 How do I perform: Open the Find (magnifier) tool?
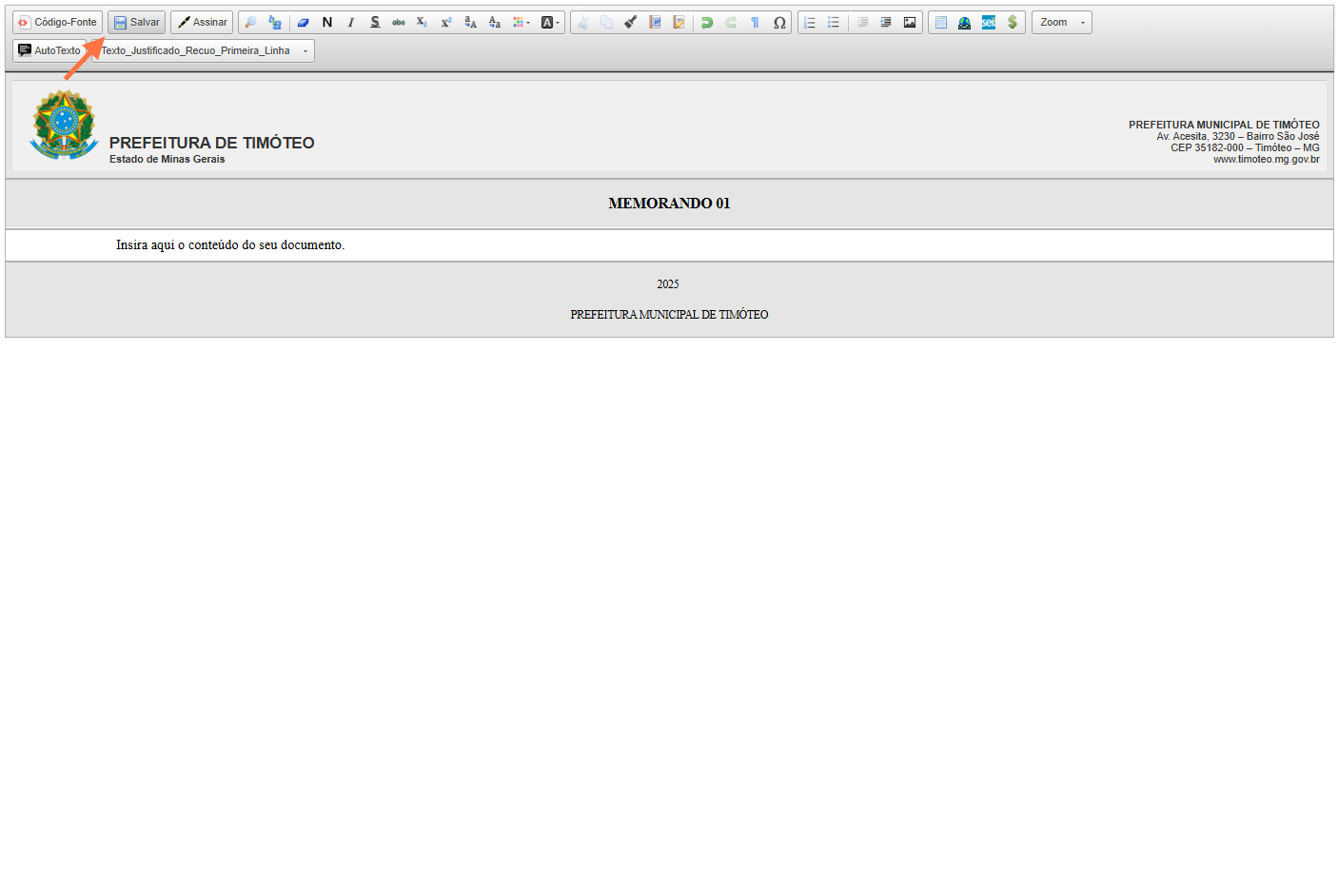click(250, 22)
